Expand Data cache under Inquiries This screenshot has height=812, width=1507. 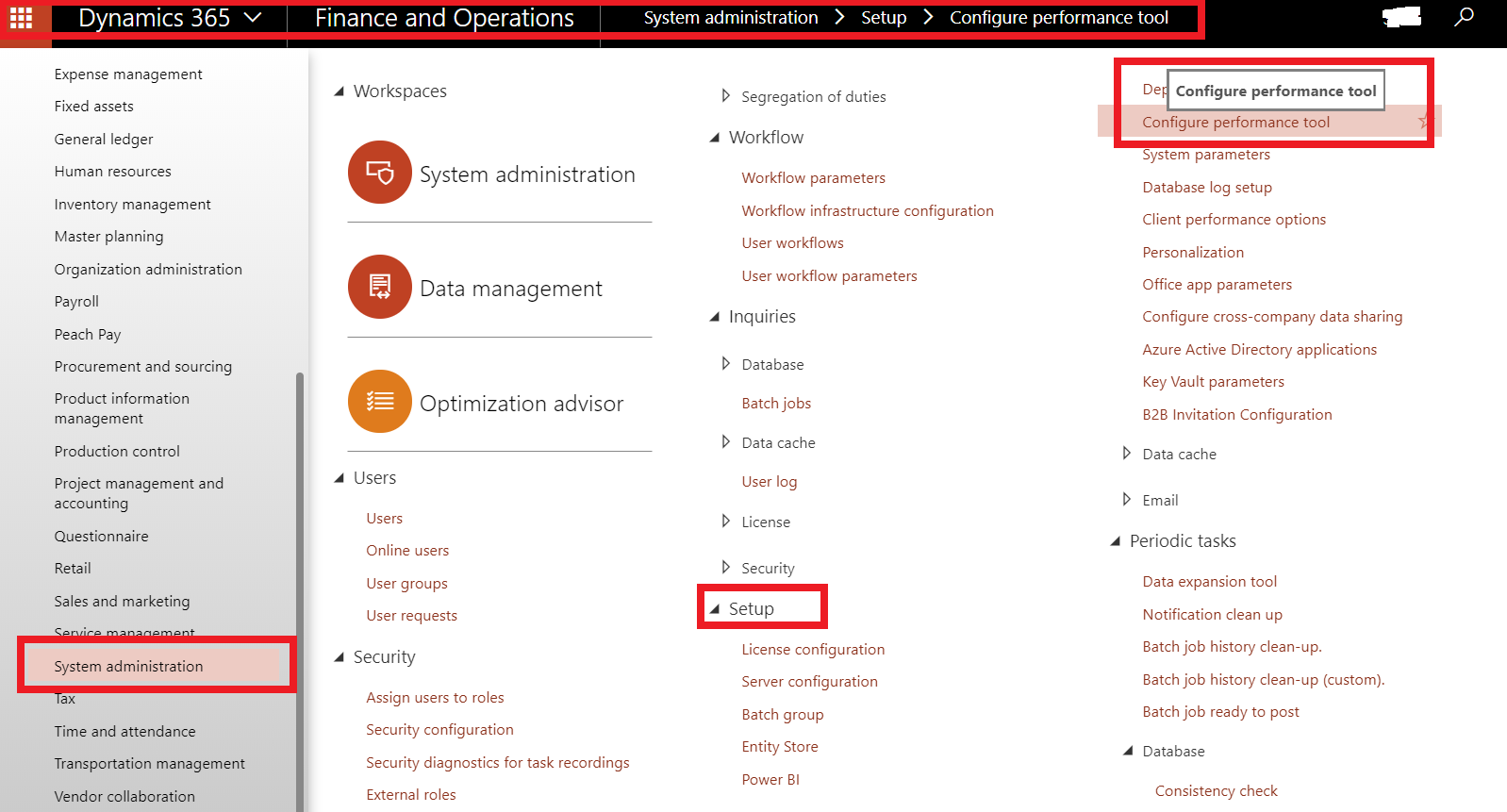click(725, 441)
